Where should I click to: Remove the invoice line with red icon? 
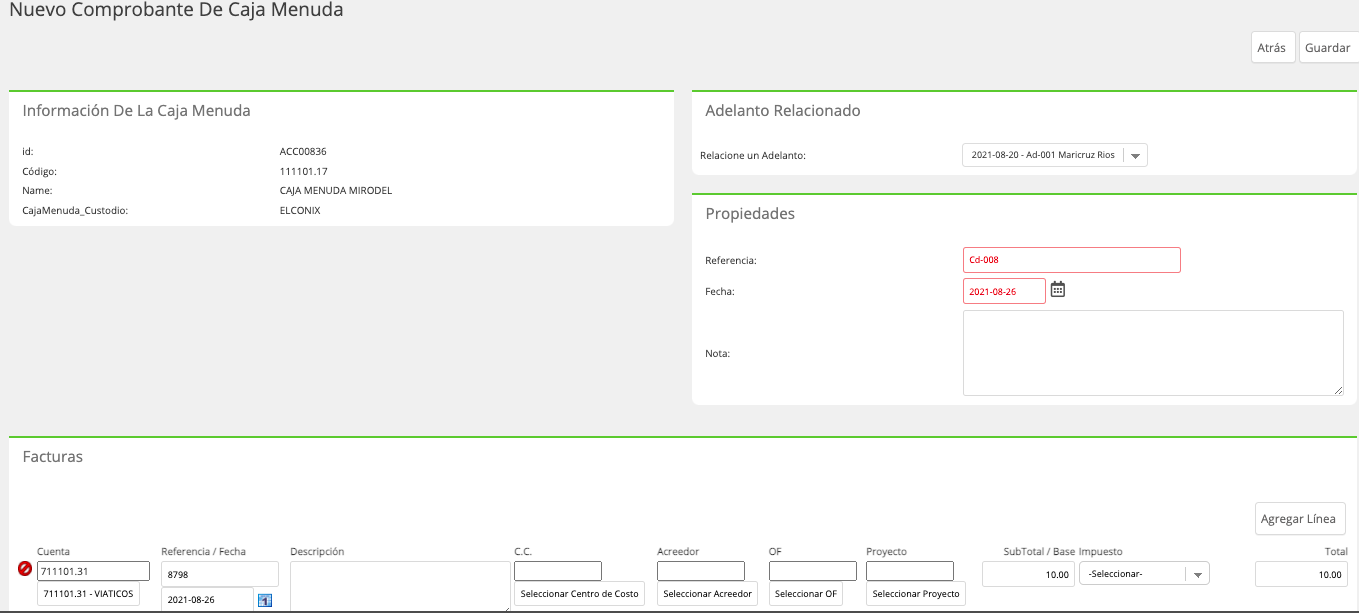click(x=25, y=569)
